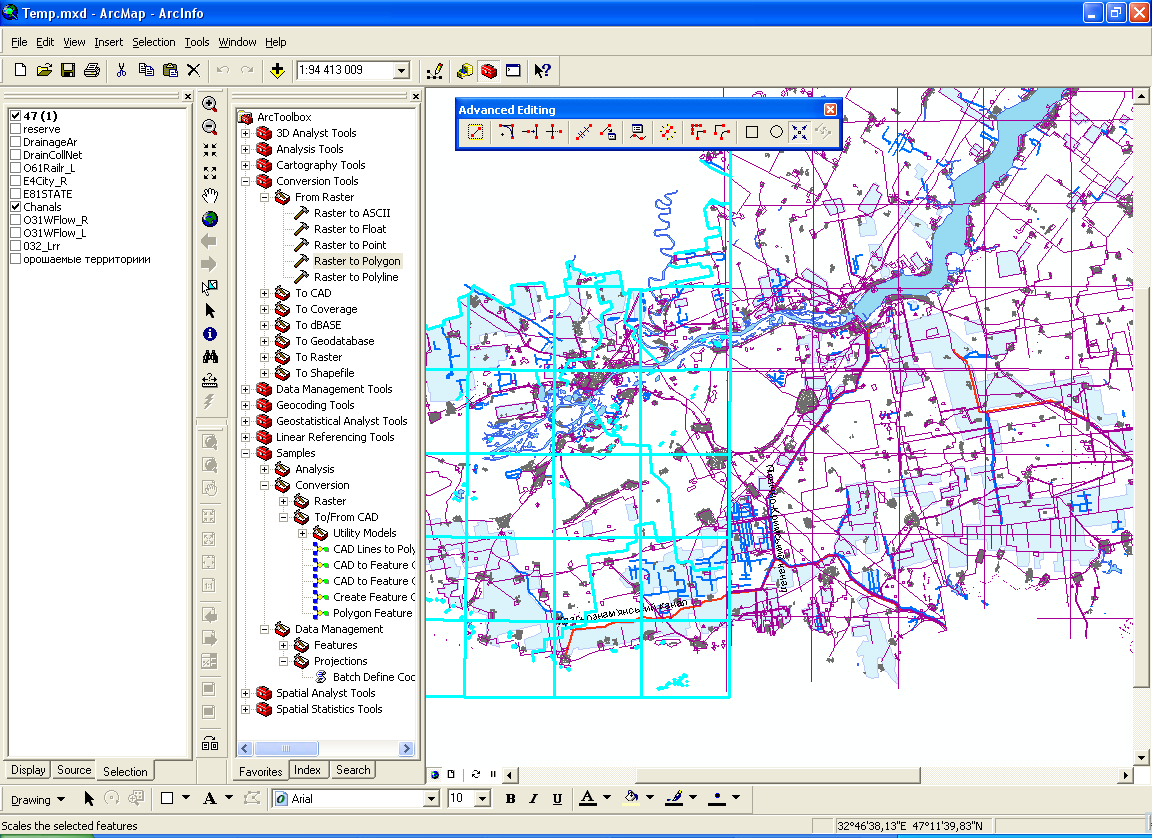
Task: Open the Drawing menu button
Action: point(37,800)
